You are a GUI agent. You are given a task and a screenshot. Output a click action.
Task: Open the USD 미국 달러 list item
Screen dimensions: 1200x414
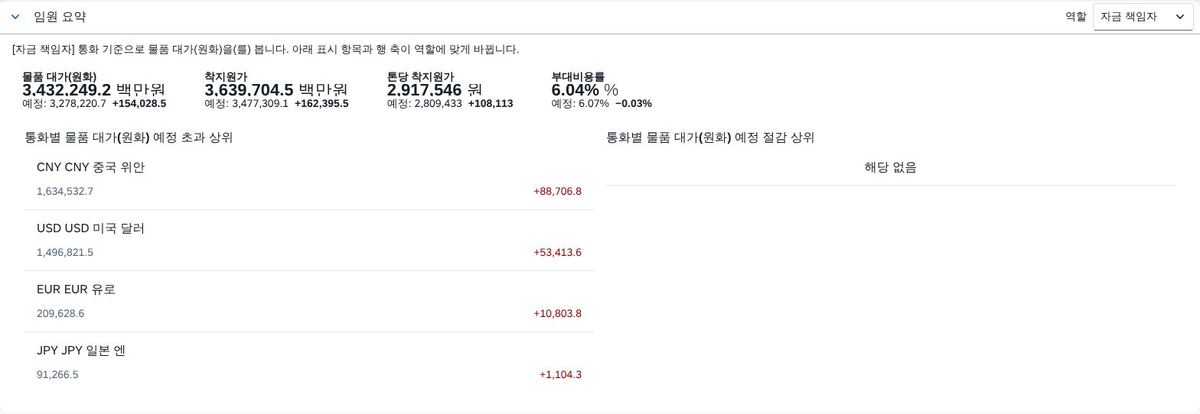pyautogui.click(x=309, y=240)
